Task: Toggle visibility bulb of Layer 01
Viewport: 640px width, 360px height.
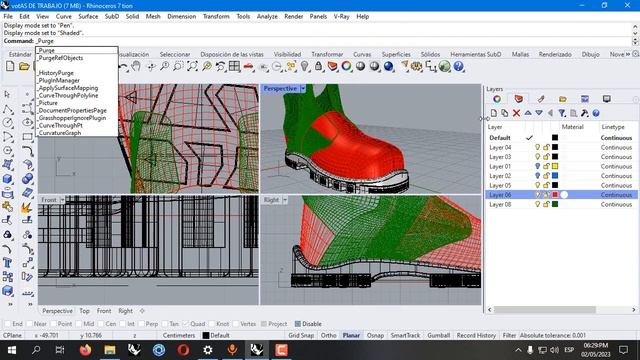Action: 538,166
